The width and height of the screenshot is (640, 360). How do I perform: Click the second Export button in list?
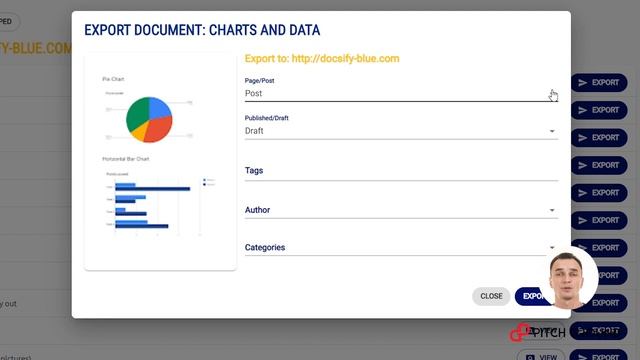599,110
